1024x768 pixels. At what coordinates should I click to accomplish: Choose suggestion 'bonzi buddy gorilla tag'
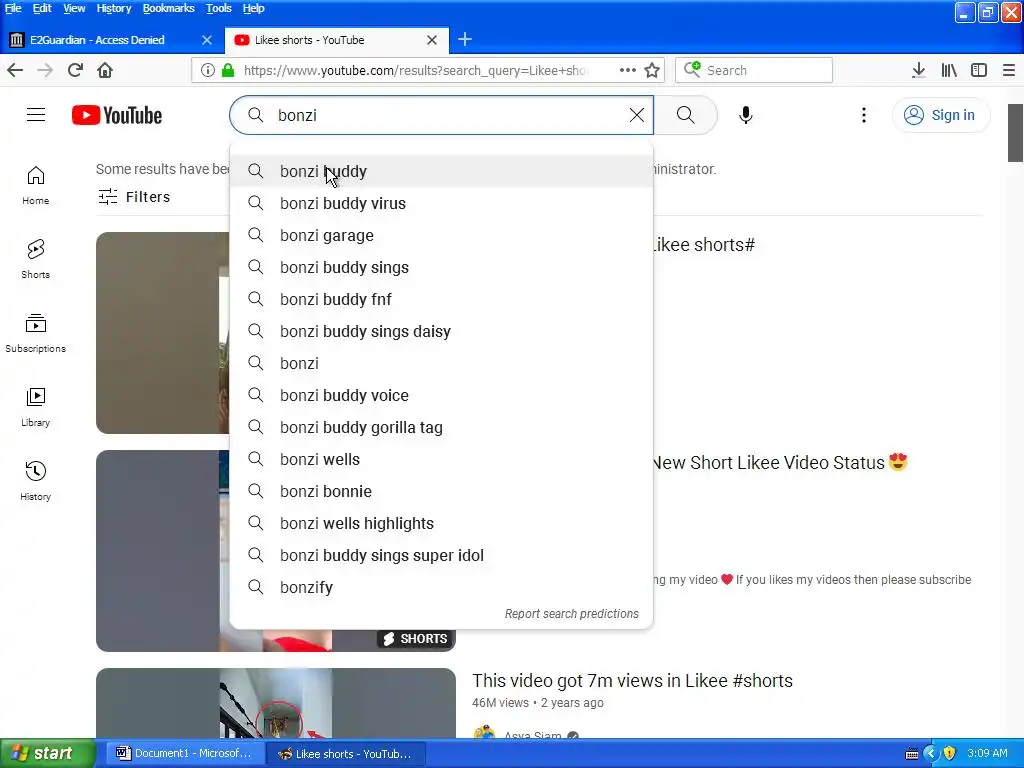click(x=441, y=427)
